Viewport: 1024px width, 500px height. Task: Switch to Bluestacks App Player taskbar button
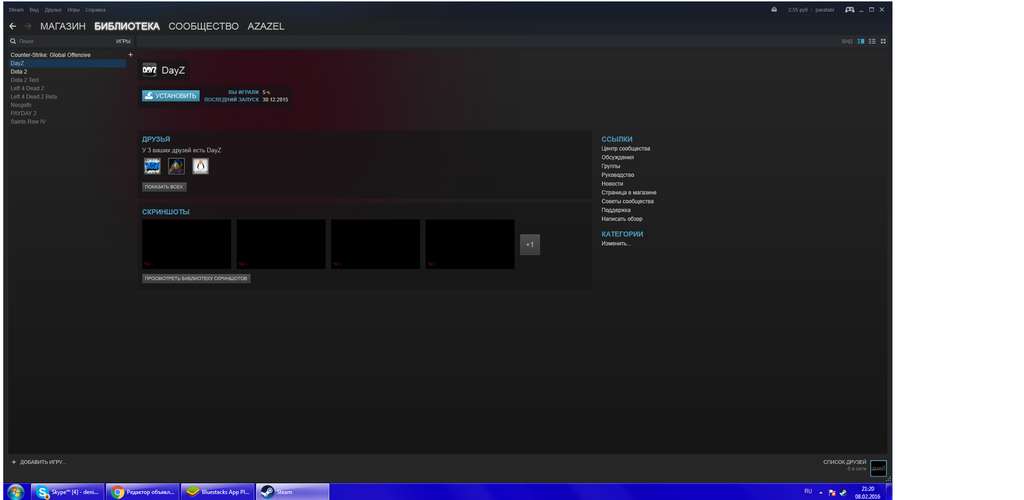[216, 492]
